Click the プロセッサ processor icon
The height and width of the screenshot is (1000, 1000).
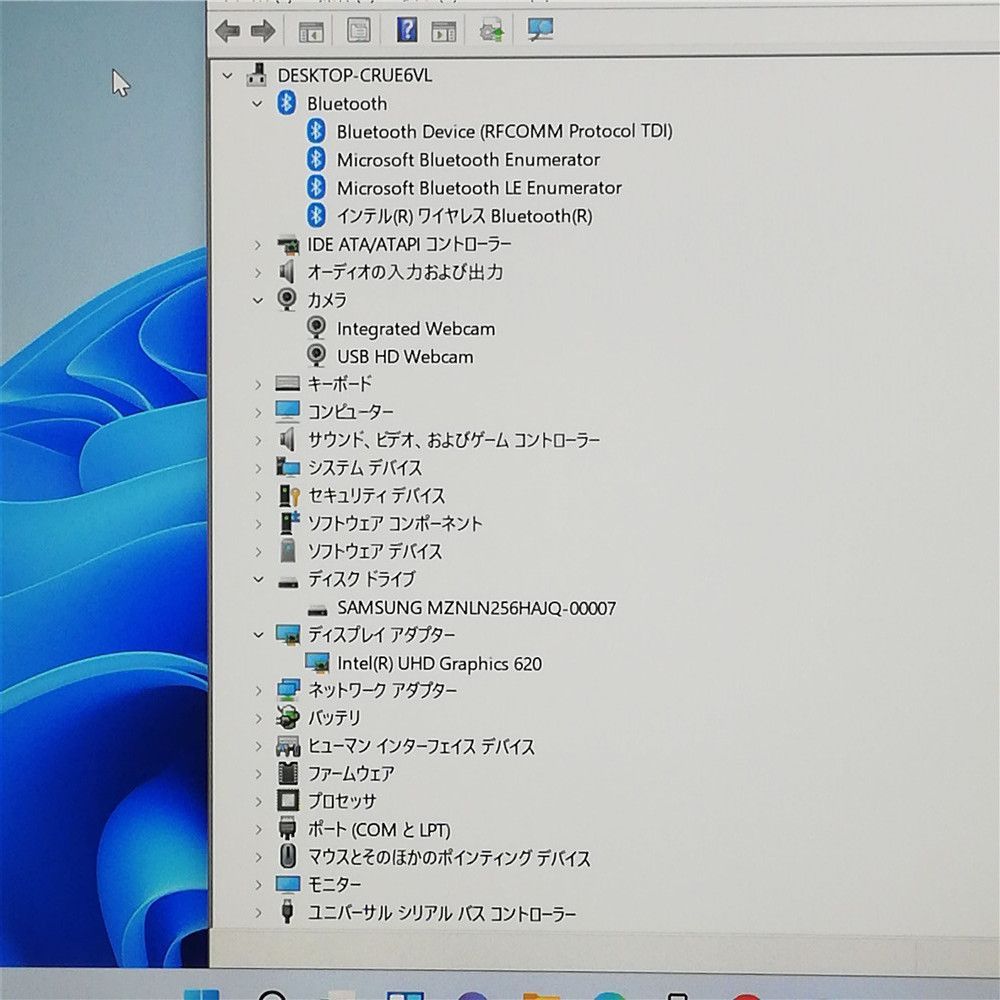[x=288, y=800]
